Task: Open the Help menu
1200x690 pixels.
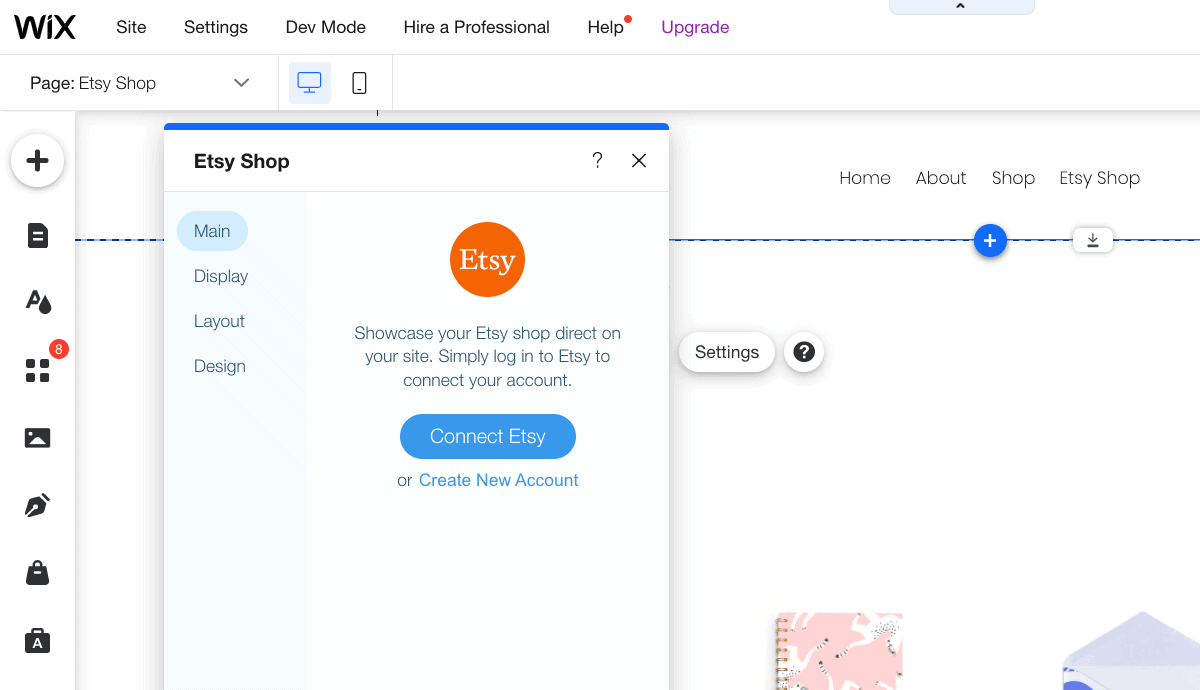Action: coord(606,27)
